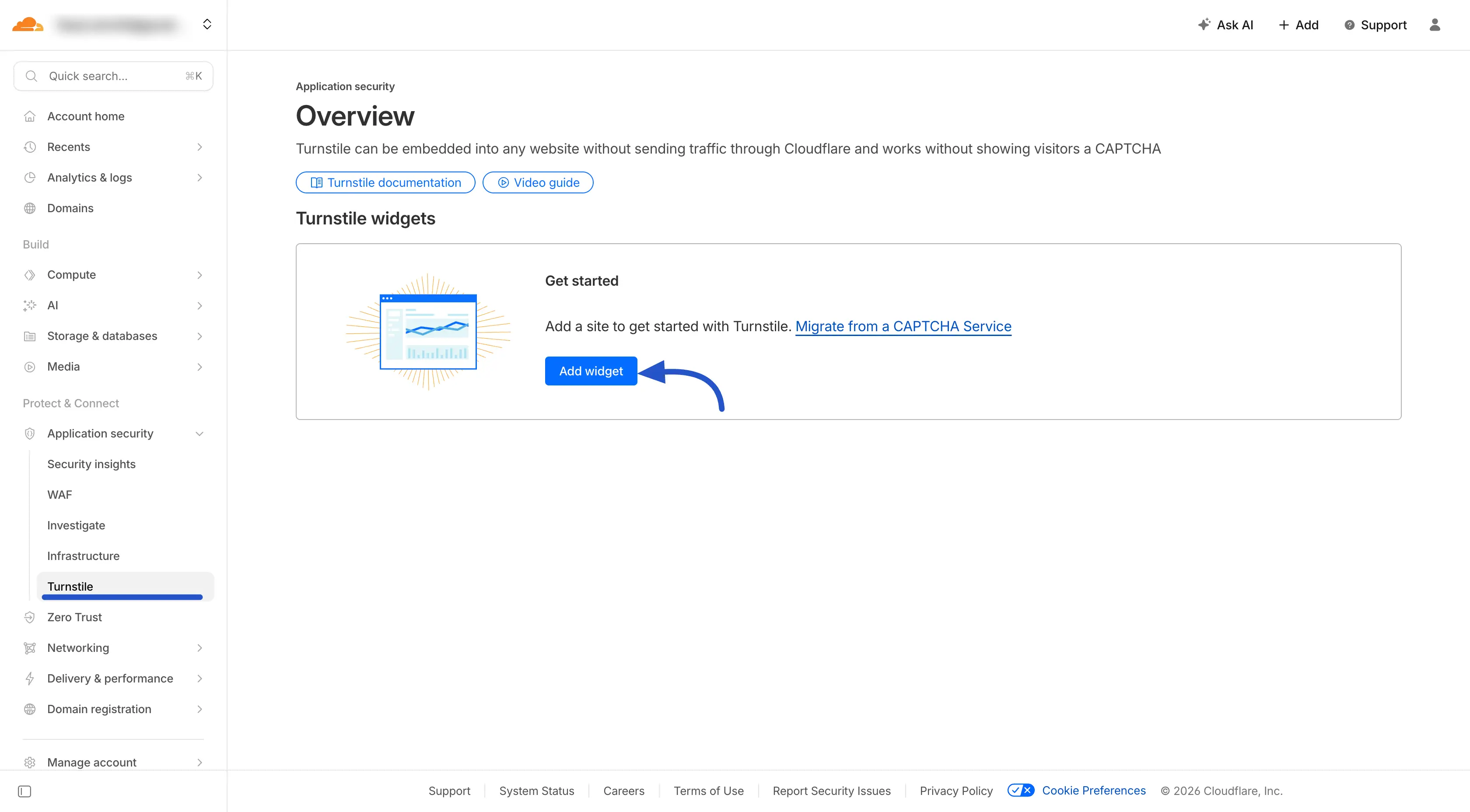Viewport: 1470px width, 812px height.
Task: Click the Quick search field
Action: pyautogui.click(x=112, y=76)
